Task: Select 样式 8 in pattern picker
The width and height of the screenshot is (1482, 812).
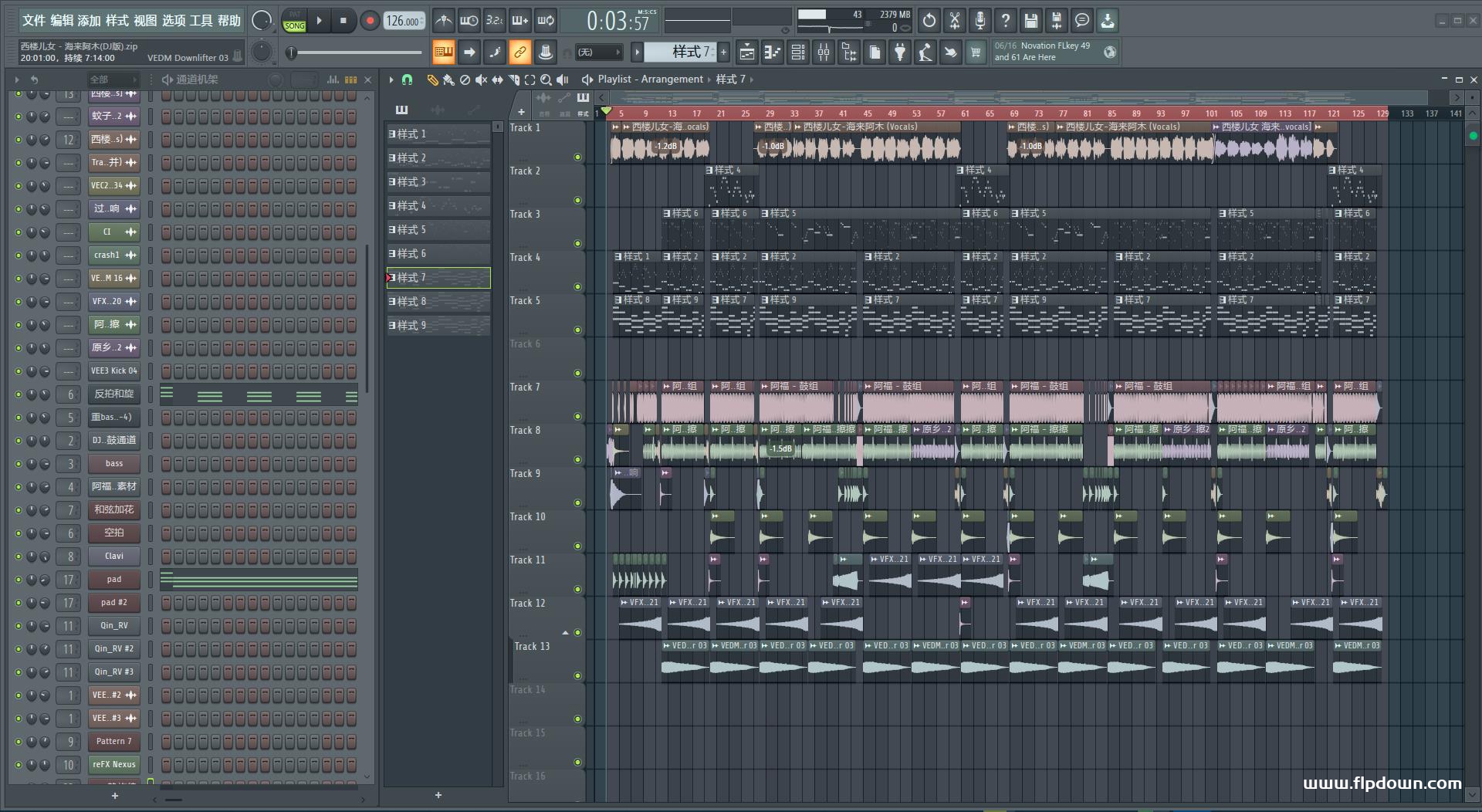Action: coord(438,302)
